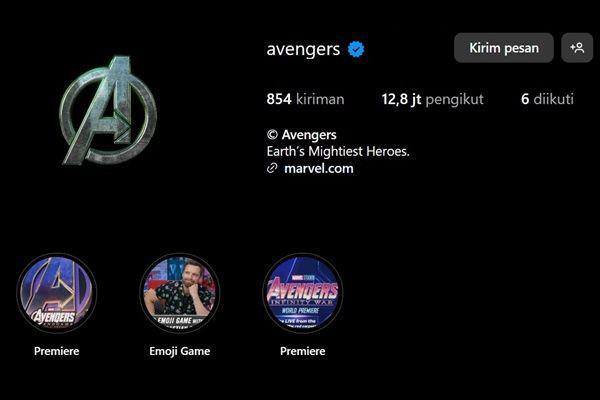View the 6 diikuti following list
600x400 pixels.
[x=547, y=99]
